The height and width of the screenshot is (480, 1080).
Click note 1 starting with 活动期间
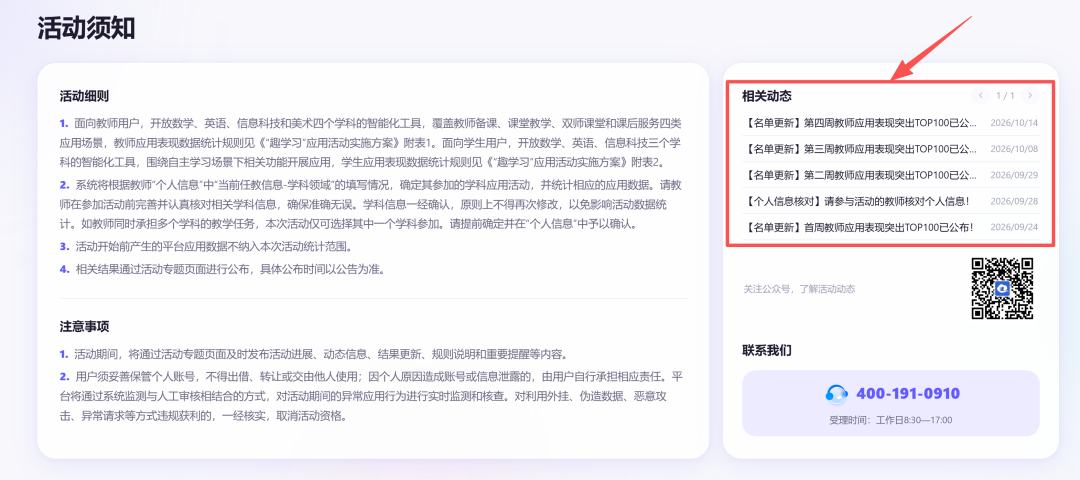[x=313, y=355]
